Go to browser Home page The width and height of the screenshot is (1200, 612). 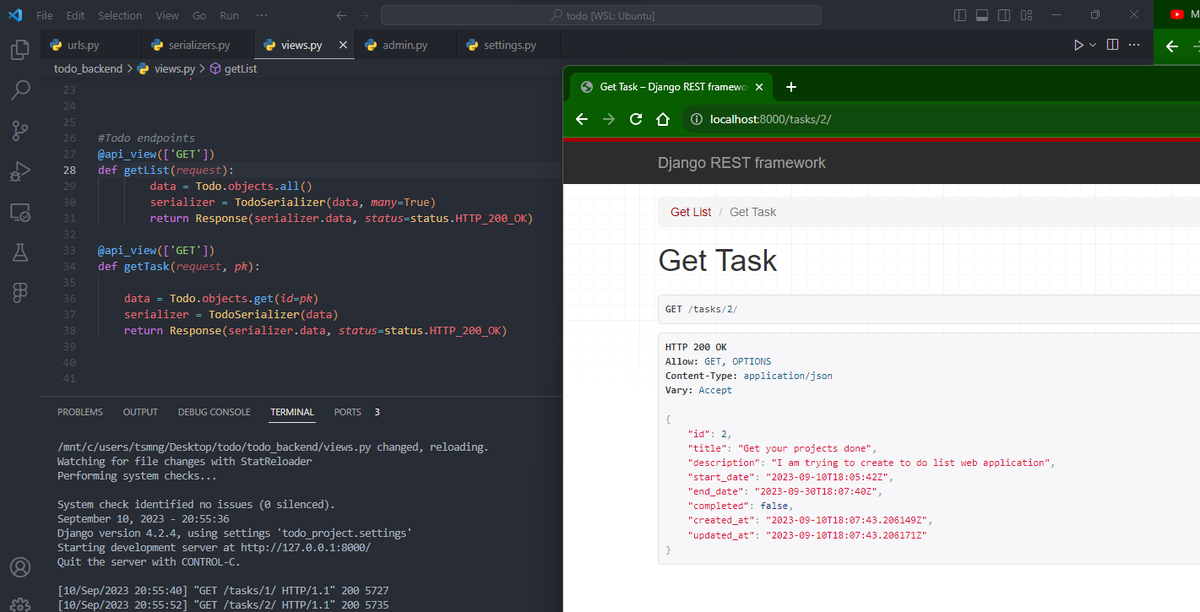coord(662,120)
